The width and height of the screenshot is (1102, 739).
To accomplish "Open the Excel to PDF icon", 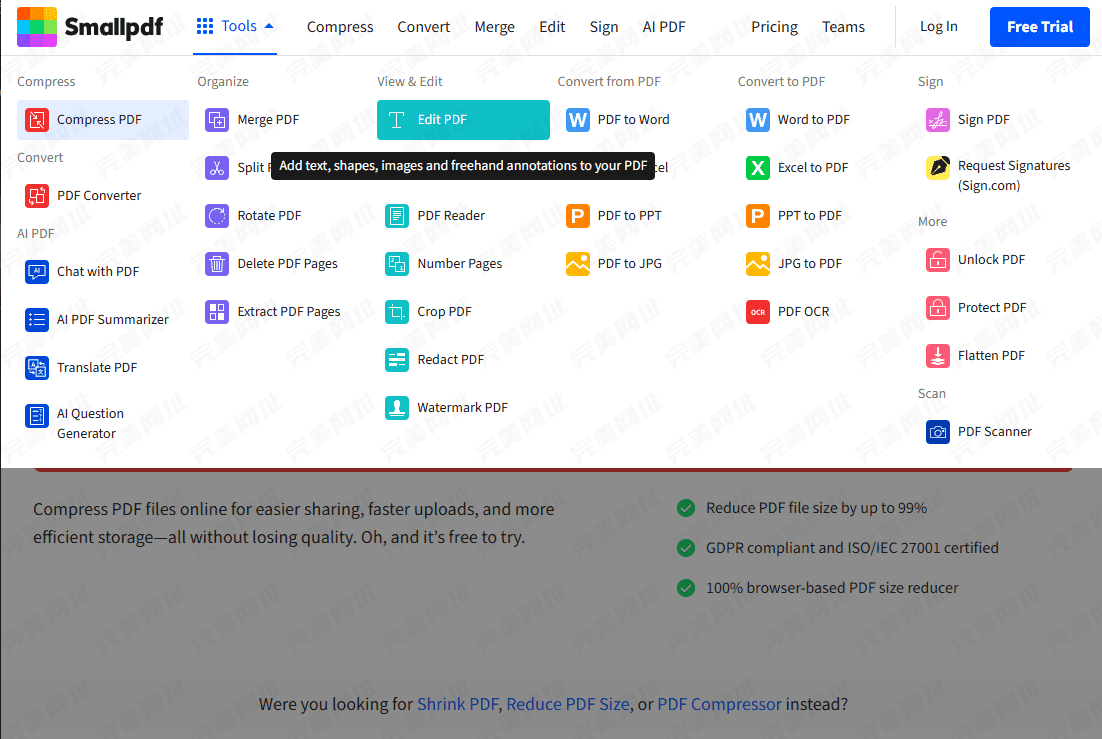I will pyautogui.click(x=758, y=167).
